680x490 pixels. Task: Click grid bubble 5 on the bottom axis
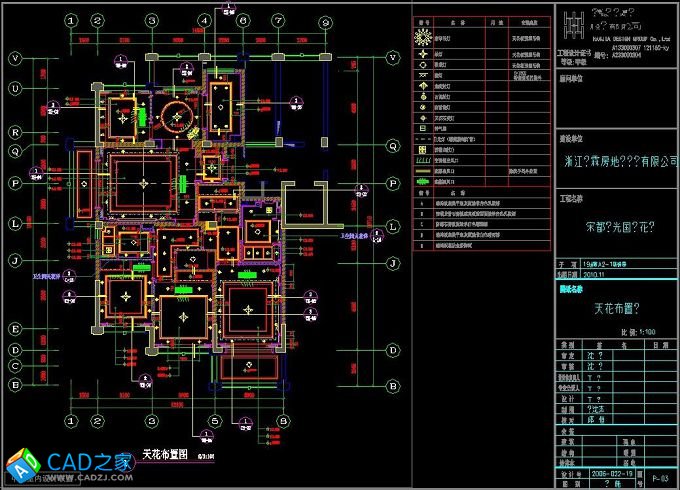(x=214, y=421)
